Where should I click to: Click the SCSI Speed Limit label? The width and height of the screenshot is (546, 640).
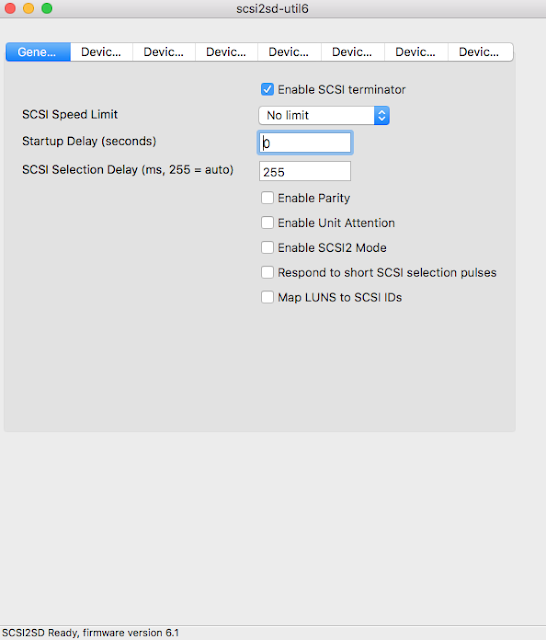tap(70, 115)
